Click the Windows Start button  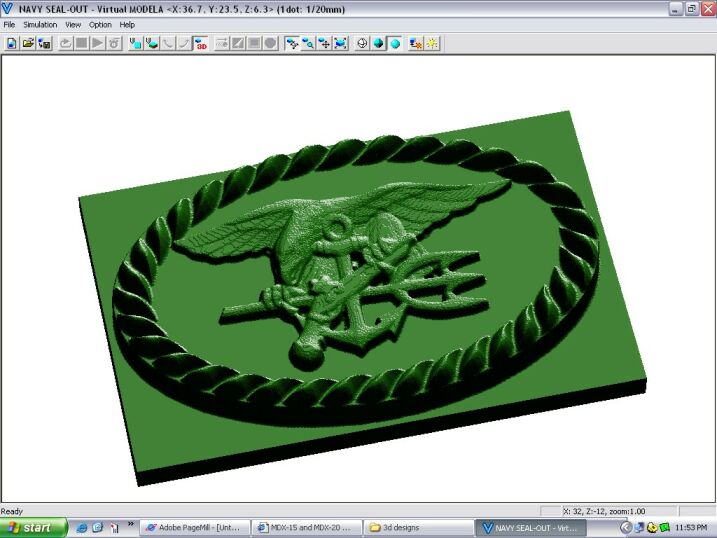pos(33,527)
